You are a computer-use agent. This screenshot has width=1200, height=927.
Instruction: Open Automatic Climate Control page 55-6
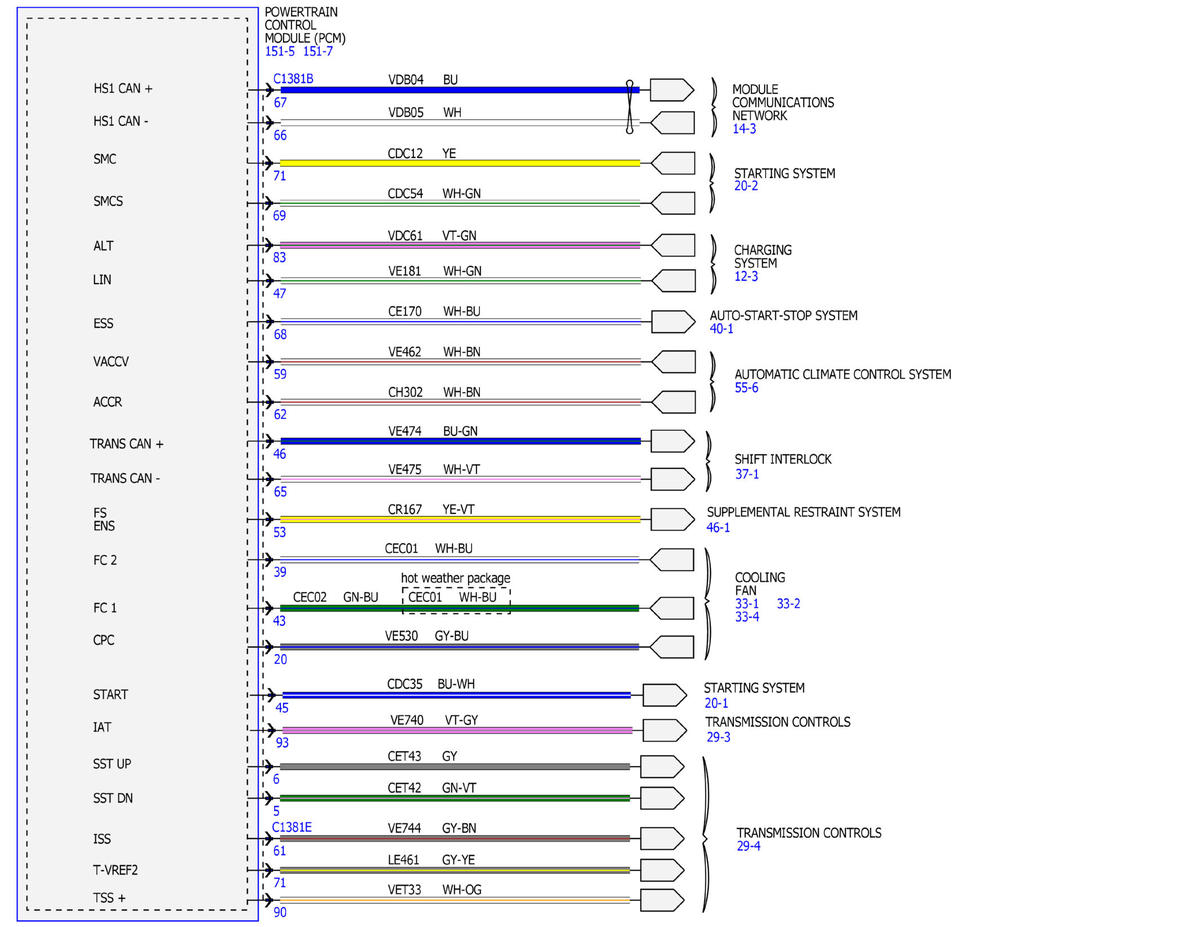pos(747,387)
